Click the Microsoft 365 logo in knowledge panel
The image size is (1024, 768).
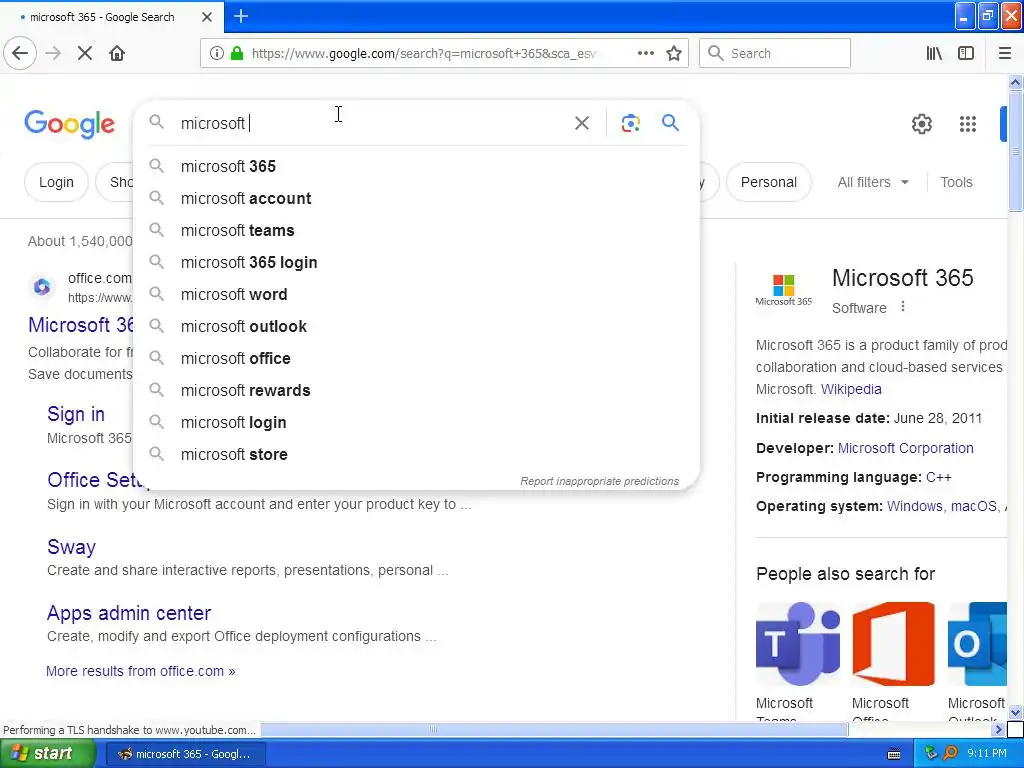(783, 290)
